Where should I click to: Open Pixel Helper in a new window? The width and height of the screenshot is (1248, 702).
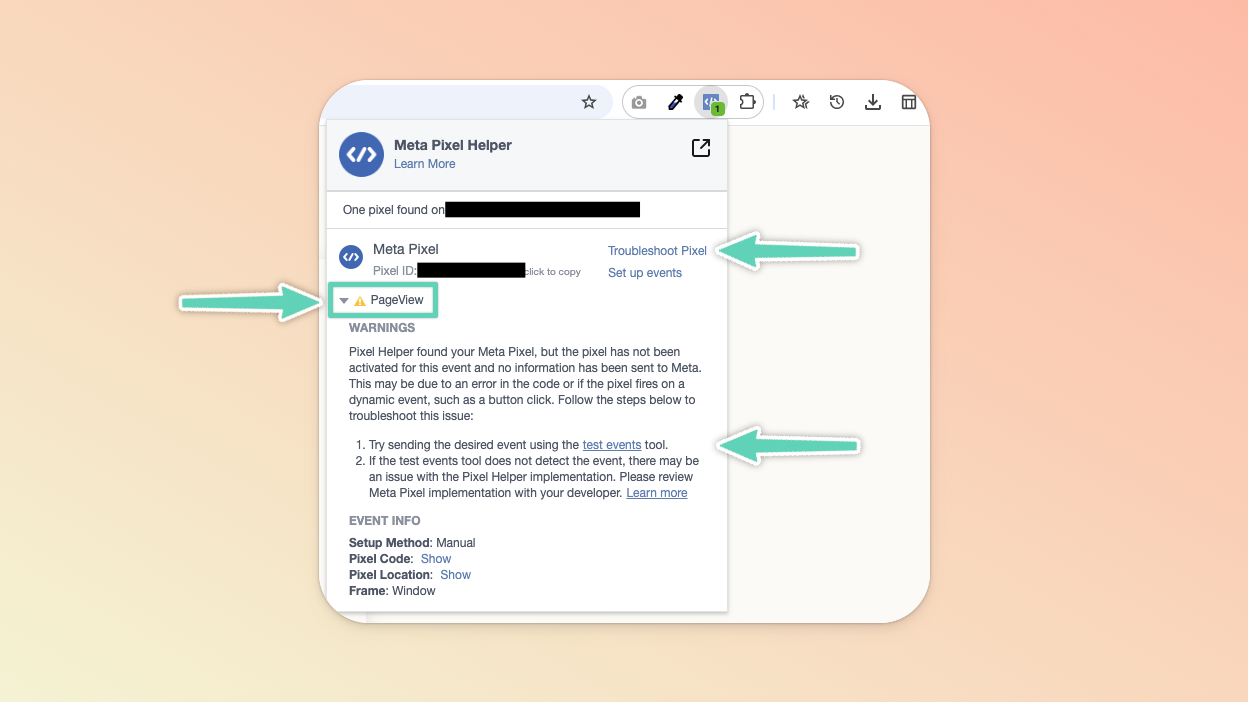pyautogui.click(x=701, y=148)
